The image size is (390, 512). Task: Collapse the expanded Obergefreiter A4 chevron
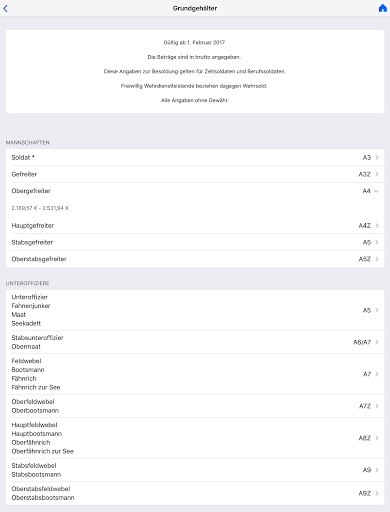pos(377,191)
